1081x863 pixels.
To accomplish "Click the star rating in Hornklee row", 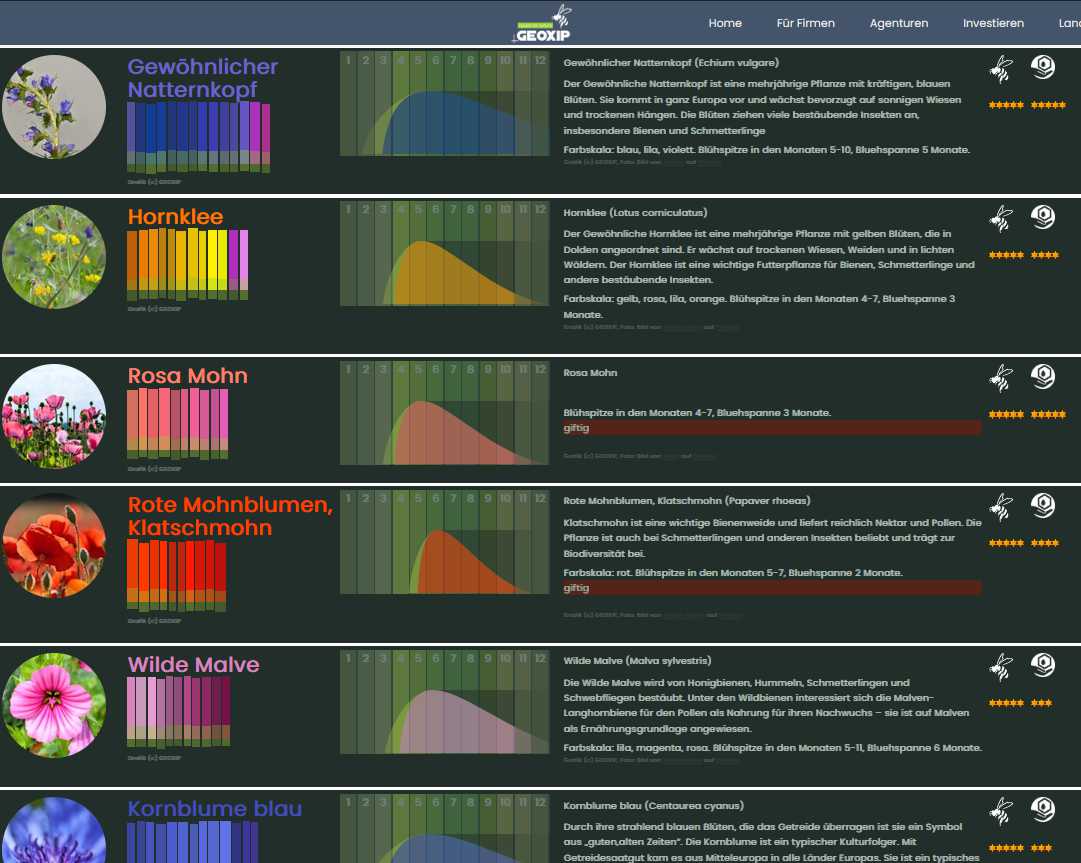I will click(1023, 255).
